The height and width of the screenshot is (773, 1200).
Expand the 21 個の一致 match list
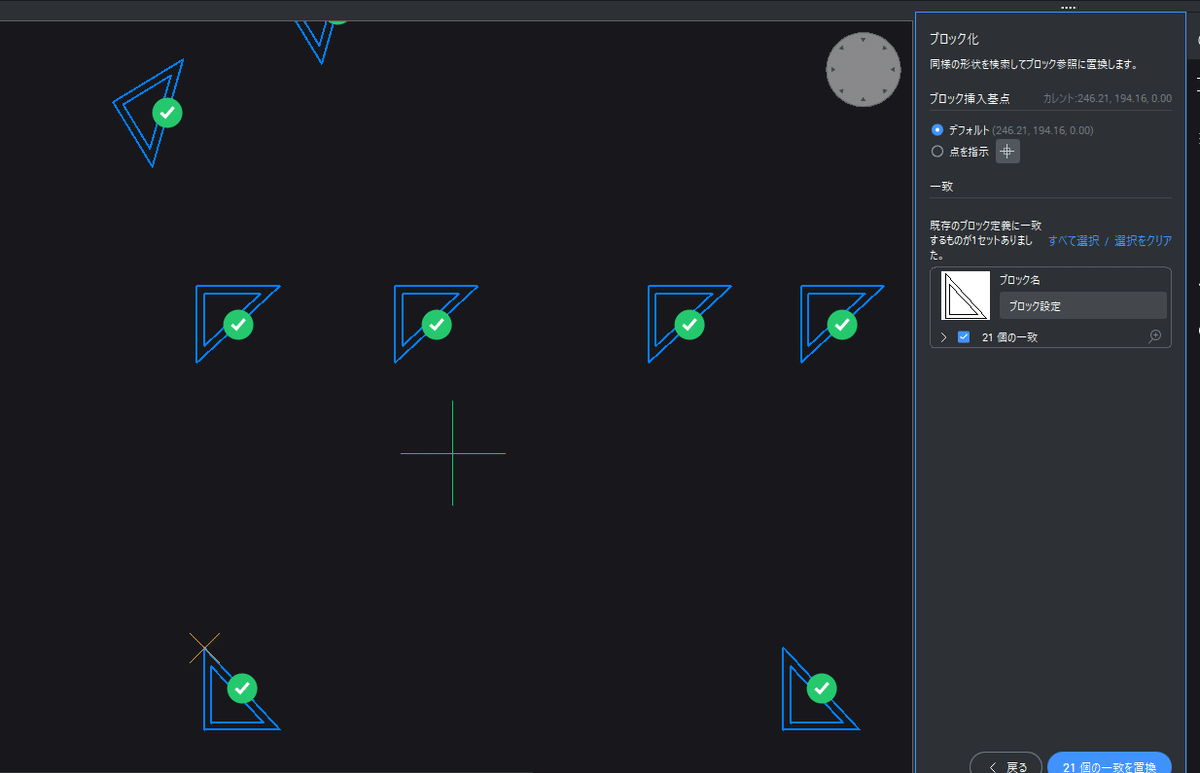(x=944, y=337)
